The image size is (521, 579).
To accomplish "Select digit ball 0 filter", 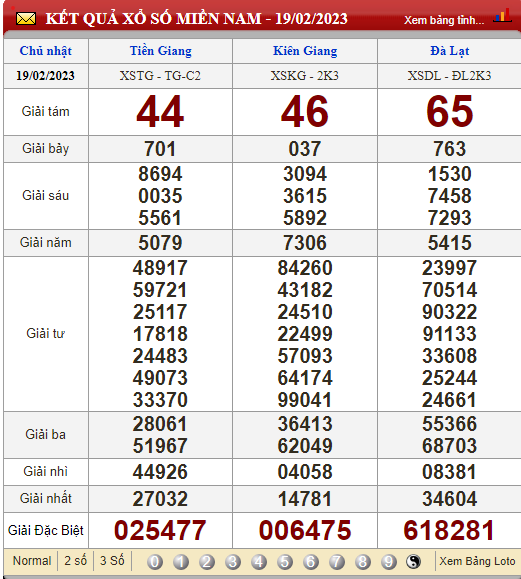I will (x=155, y=562).
